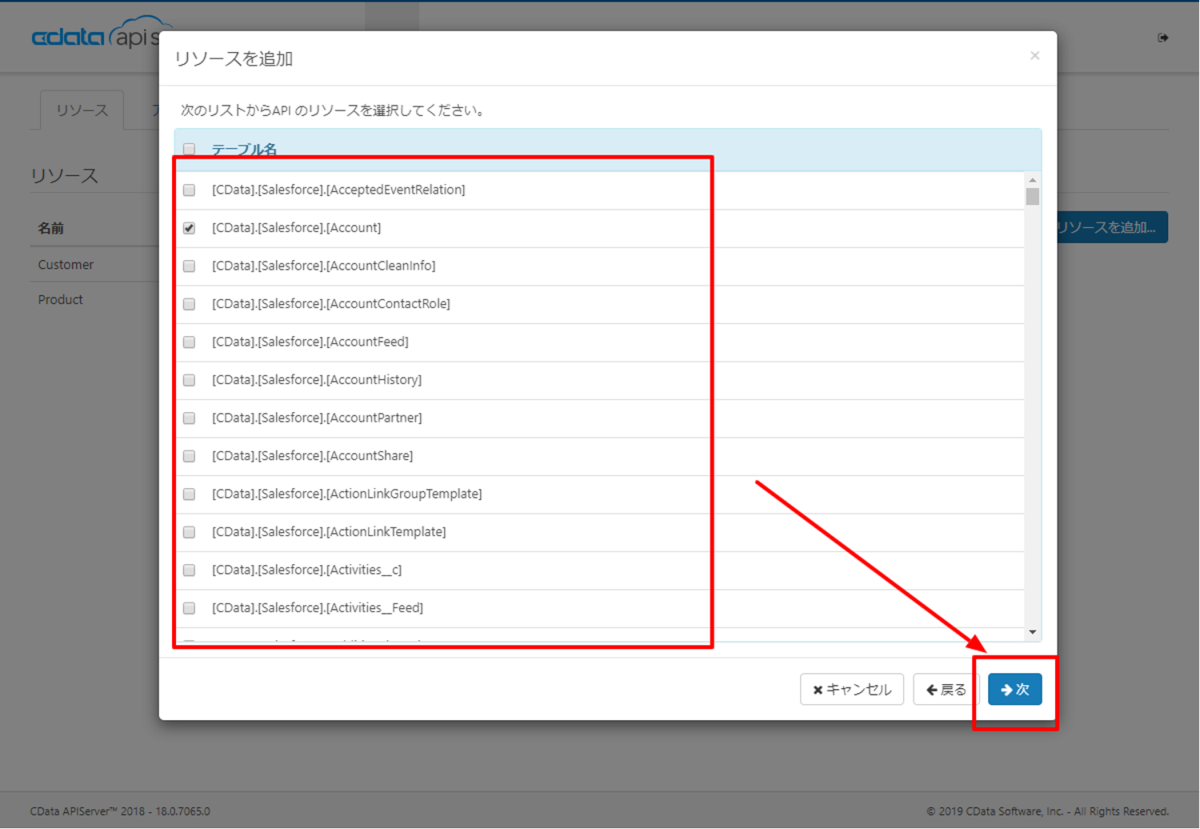Click the scrollbar down arrow in table list
Viewport: 1200px width, 829px height.
click(x=1033, y=632)
